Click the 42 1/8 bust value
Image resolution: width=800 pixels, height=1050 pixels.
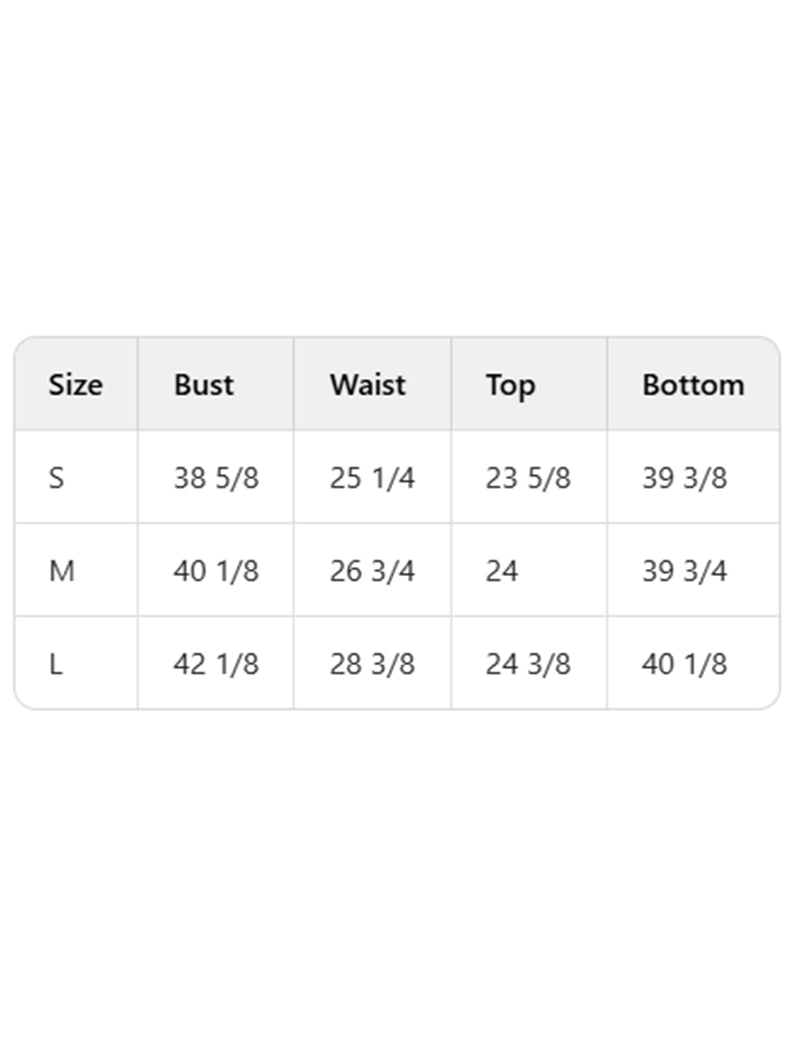216,664
